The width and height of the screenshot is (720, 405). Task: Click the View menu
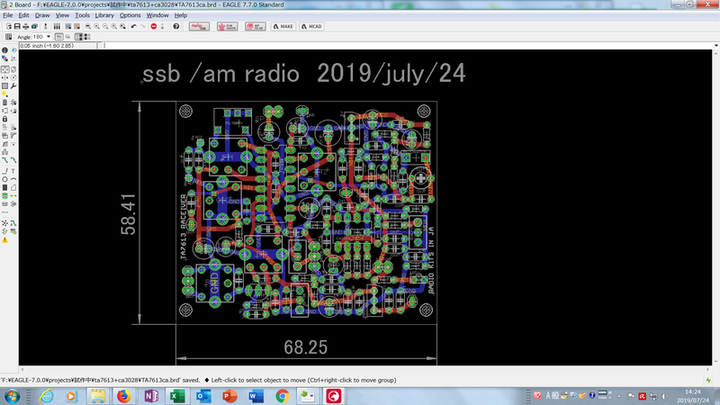point(63,16)
